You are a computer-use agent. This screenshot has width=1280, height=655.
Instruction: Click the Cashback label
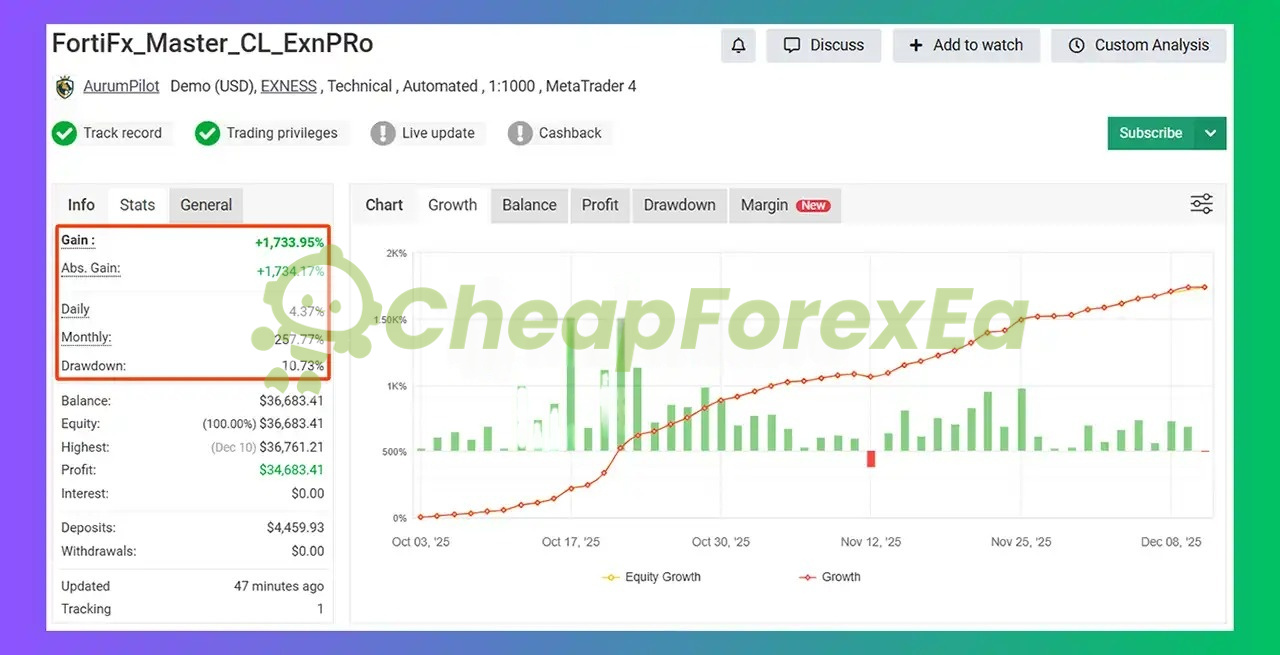570,133
